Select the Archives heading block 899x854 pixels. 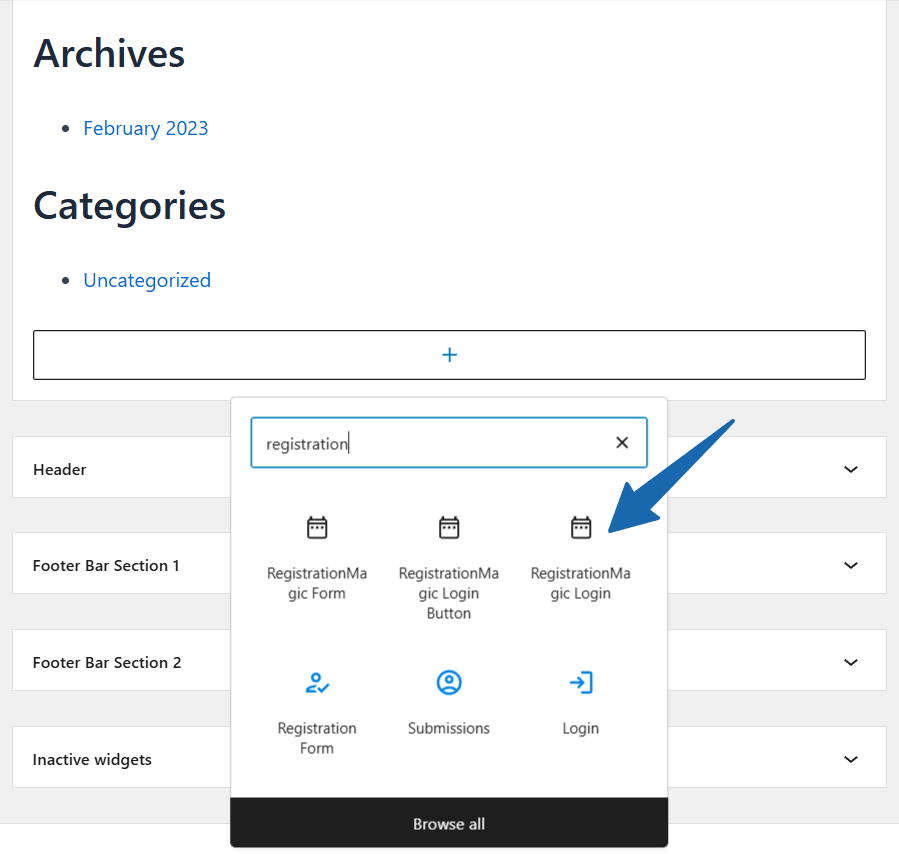click(x=109, y=53)
